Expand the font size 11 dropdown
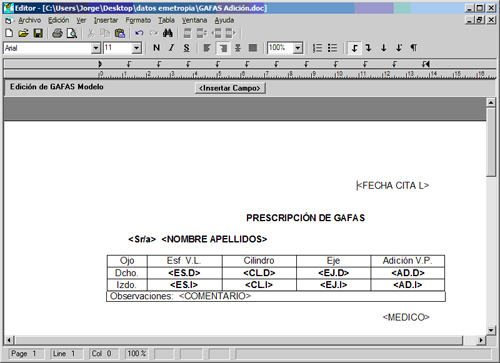Image resolution: width=500 pixels, height=363 pixels. click(x=136, y=48)
